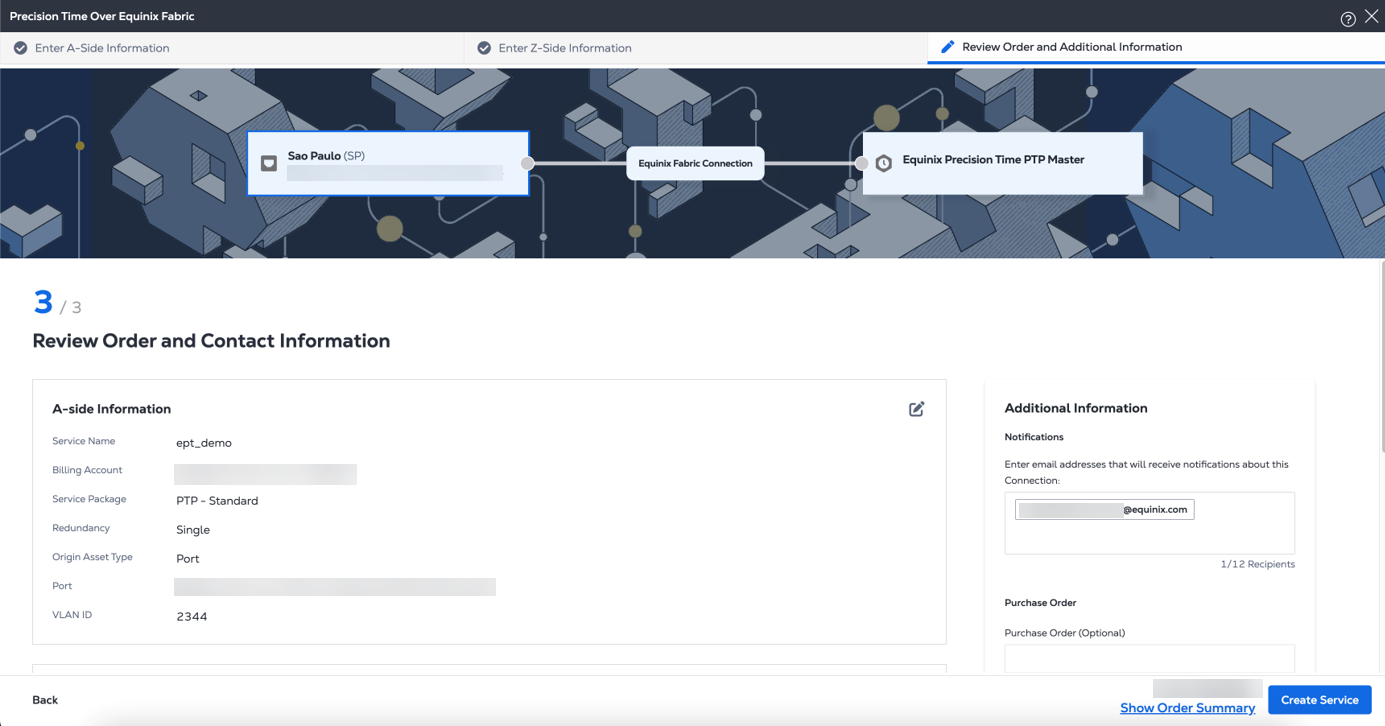Click the PTP - Standard service package value
The image size is (1385, 726).
[x=217, y=501]
